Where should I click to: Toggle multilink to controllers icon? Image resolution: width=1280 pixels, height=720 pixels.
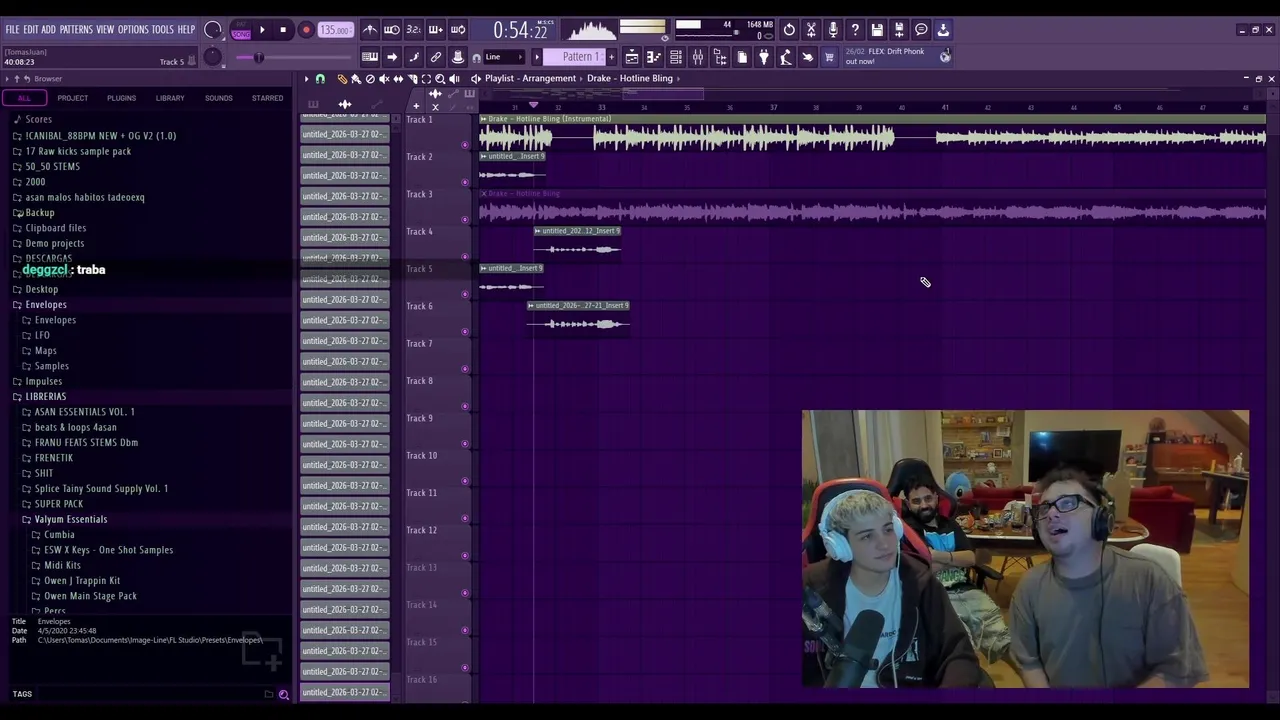[458, 57]
